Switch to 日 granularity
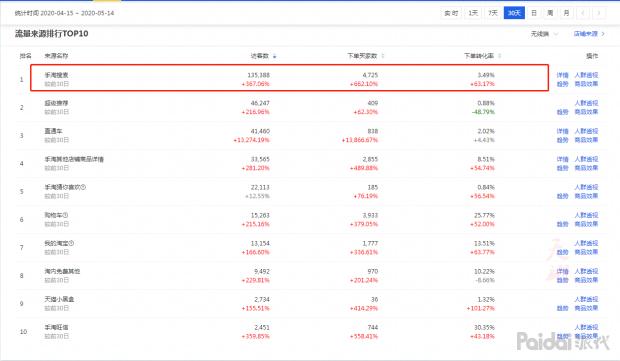The width and height of the screenshot is (620, 361). (534, 13)
